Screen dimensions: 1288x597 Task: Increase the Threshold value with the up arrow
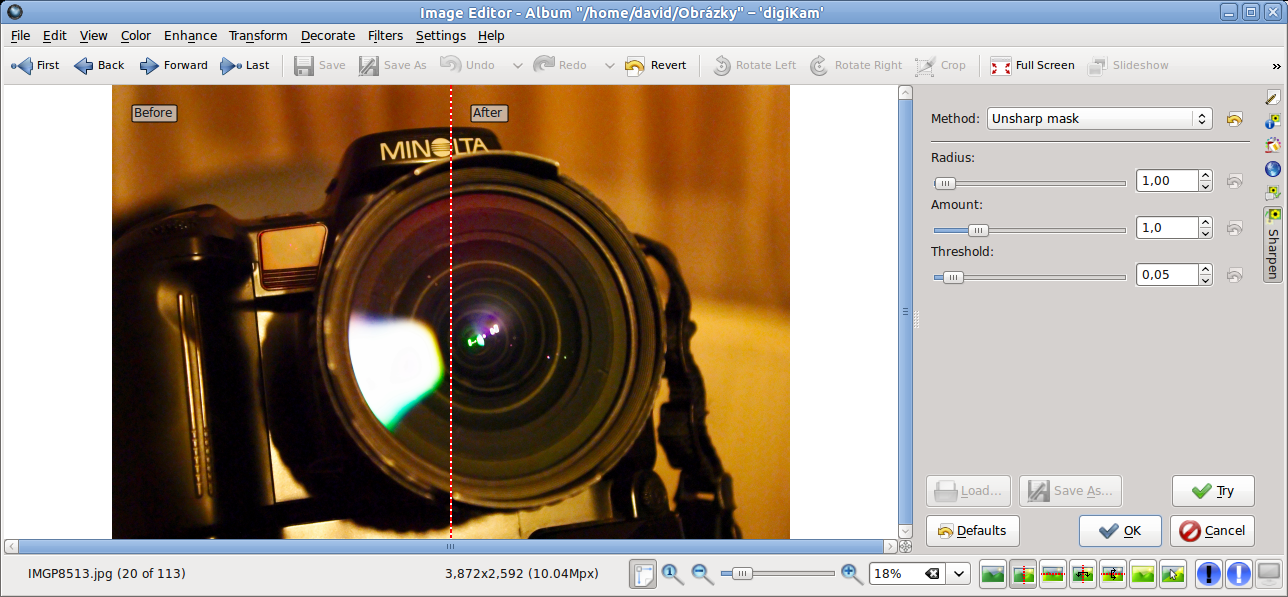click(1206, 270)
